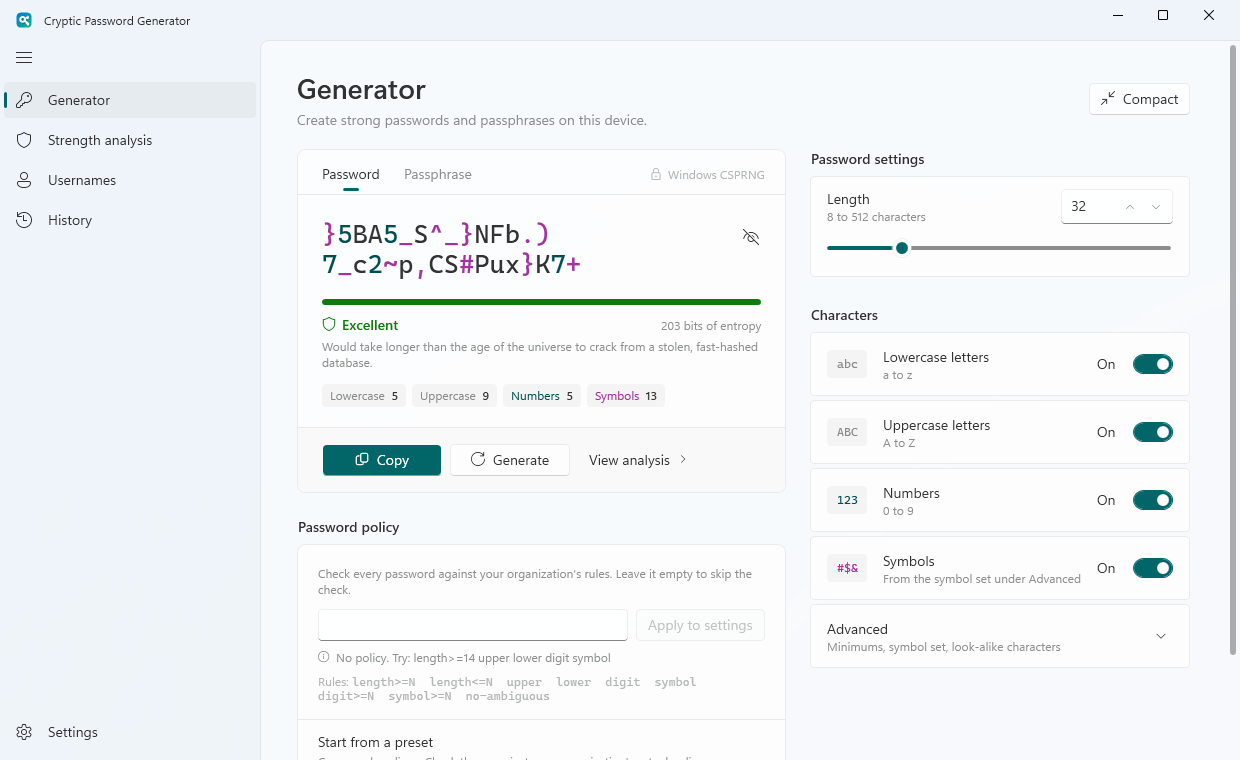Open Generator in the sidebar

point(130,100)
